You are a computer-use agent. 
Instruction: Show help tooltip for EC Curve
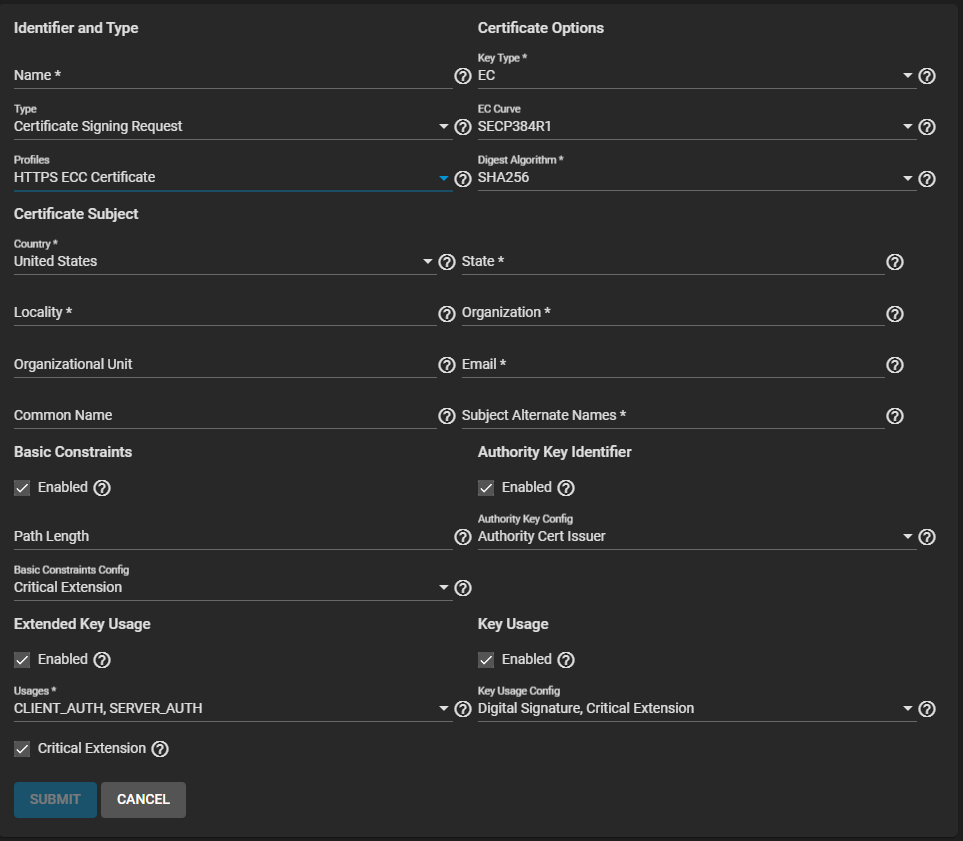[x=927, y=127]
